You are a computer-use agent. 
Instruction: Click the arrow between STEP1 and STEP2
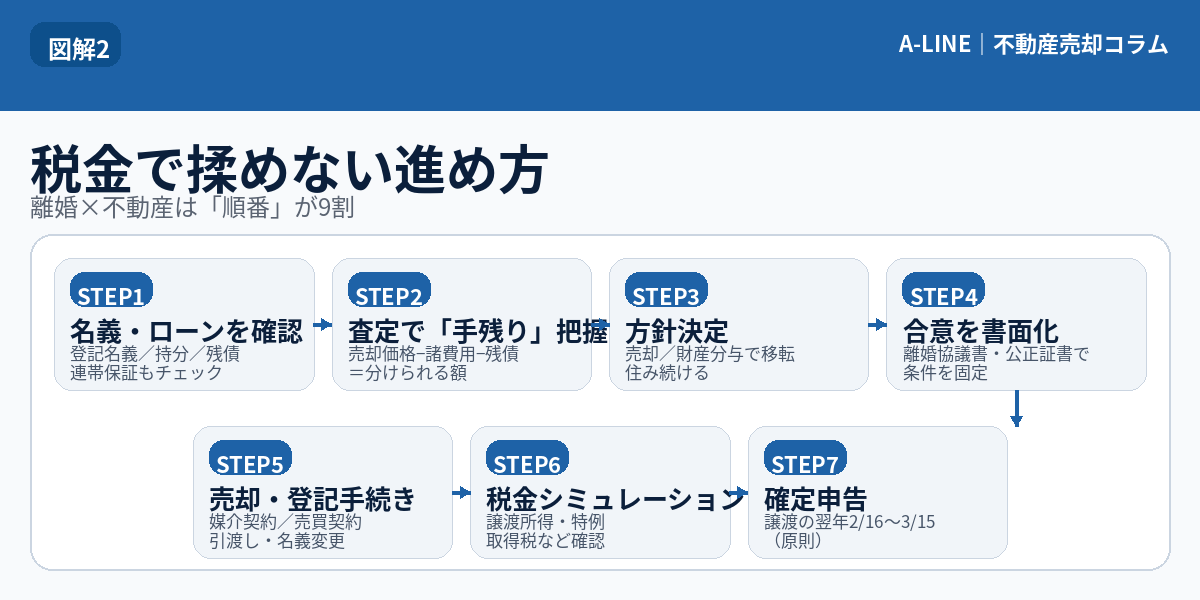click(x=323, y=325)
